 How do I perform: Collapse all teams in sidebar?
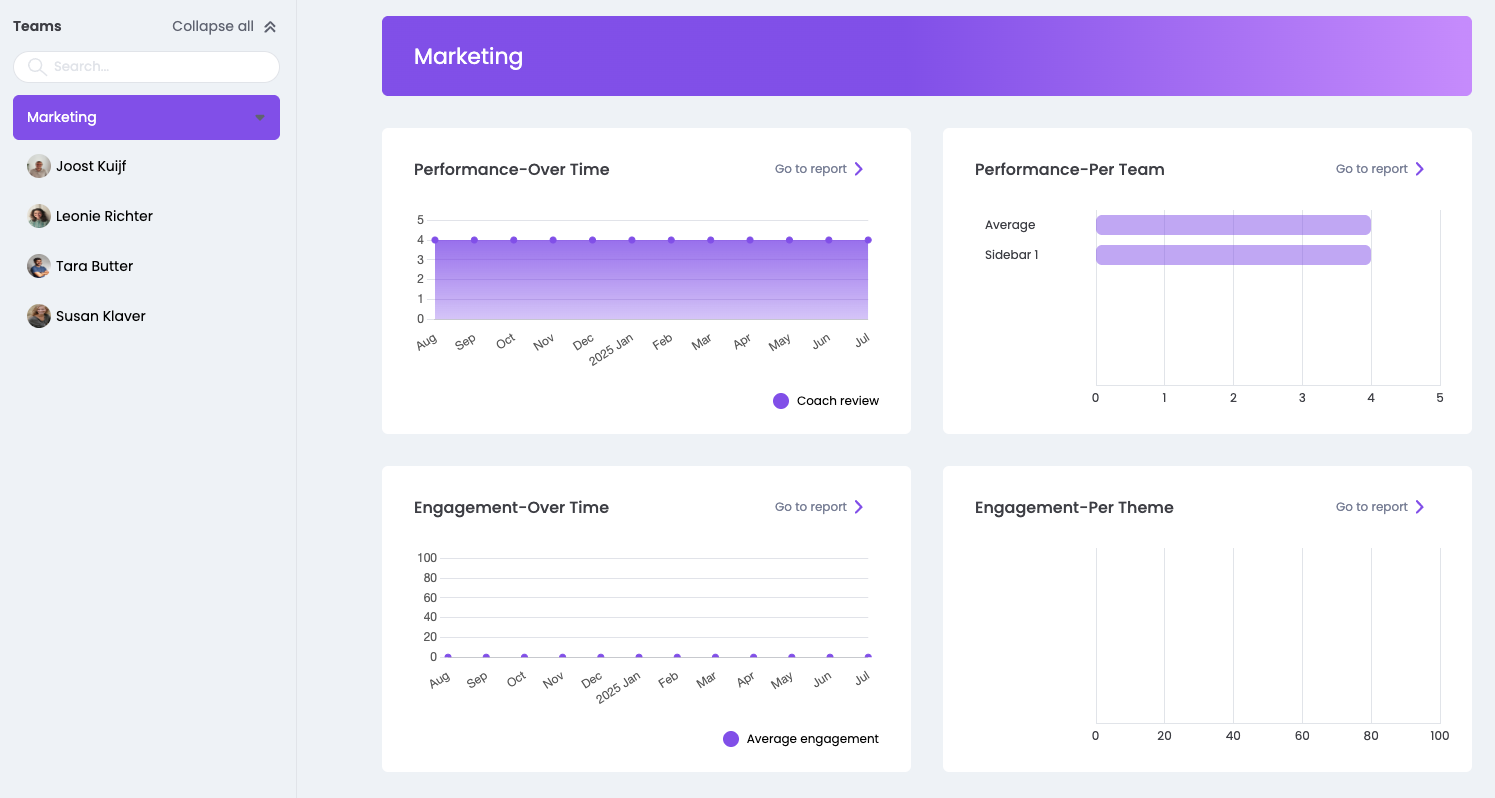[x=213, y=27]
